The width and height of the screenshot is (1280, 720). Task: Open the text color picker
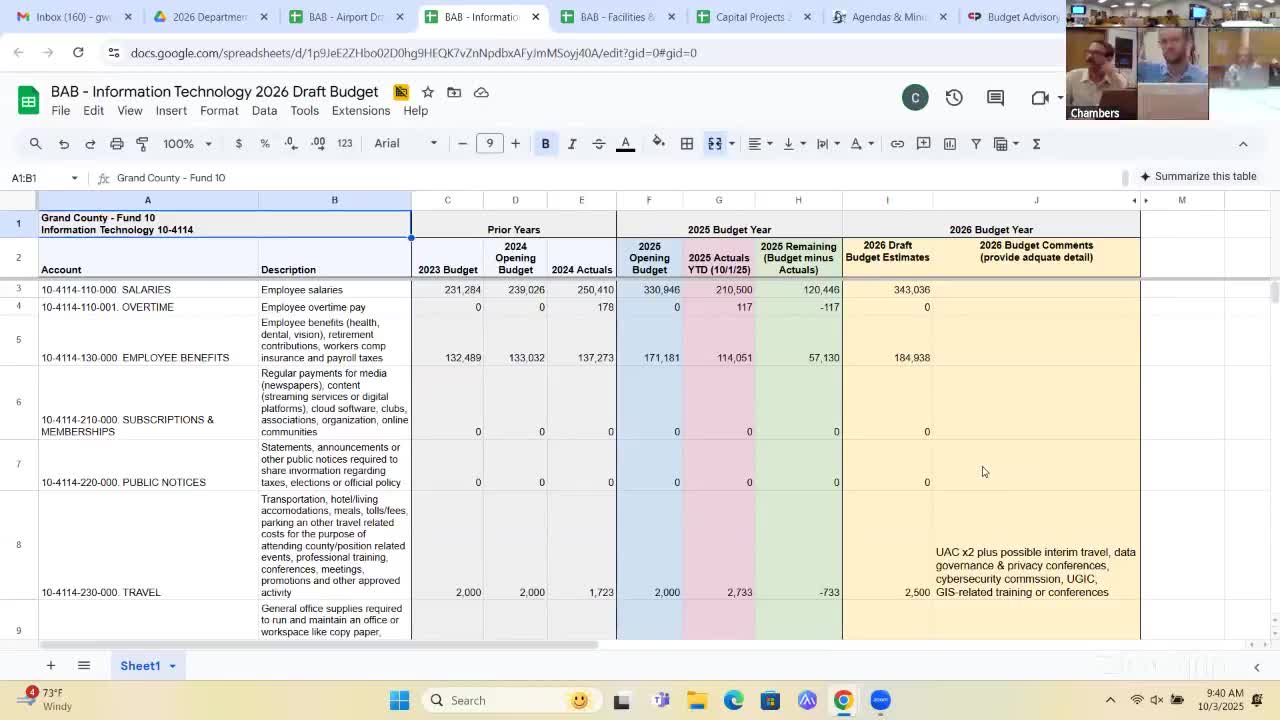pyautogui.click(x=625, y=144)
